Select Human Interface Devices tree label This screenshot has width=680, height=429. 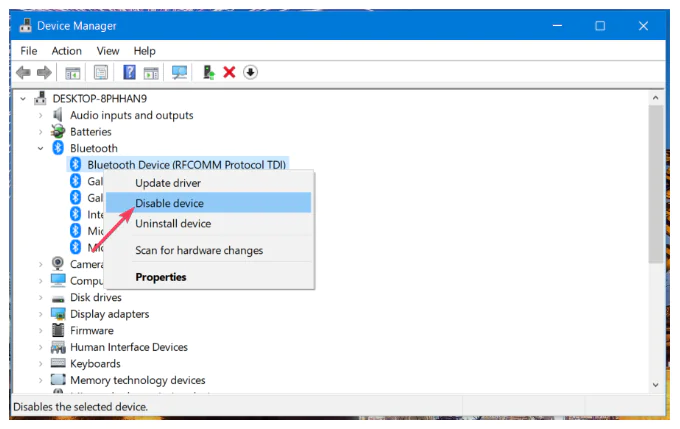[129, 347]
